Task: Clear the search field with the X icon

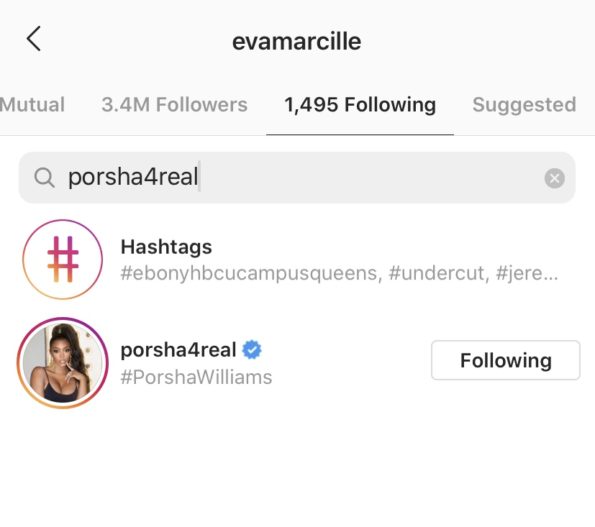Action: coord(554,178)
